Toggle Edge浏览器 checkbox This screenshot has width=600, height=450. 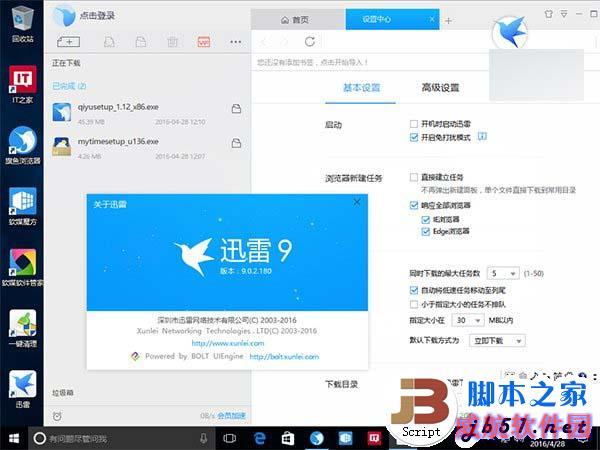[x=425, y=232]
